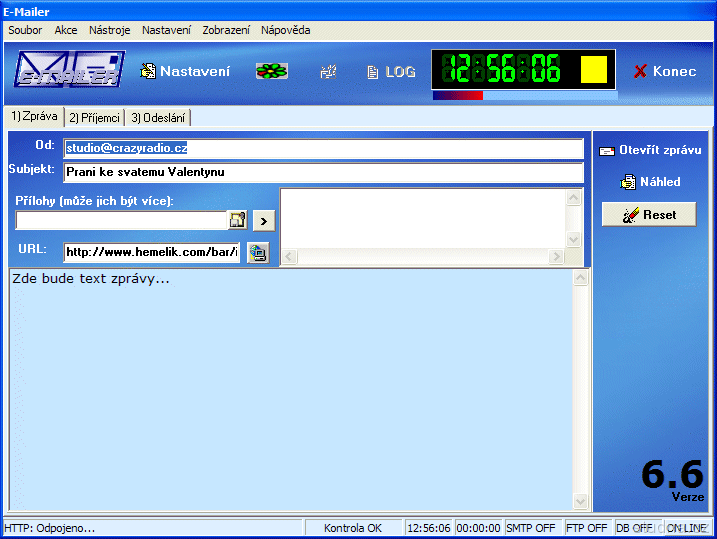Switch to the 2) Příjemci tab
717x539 pixels.
[x=94, y=118]
